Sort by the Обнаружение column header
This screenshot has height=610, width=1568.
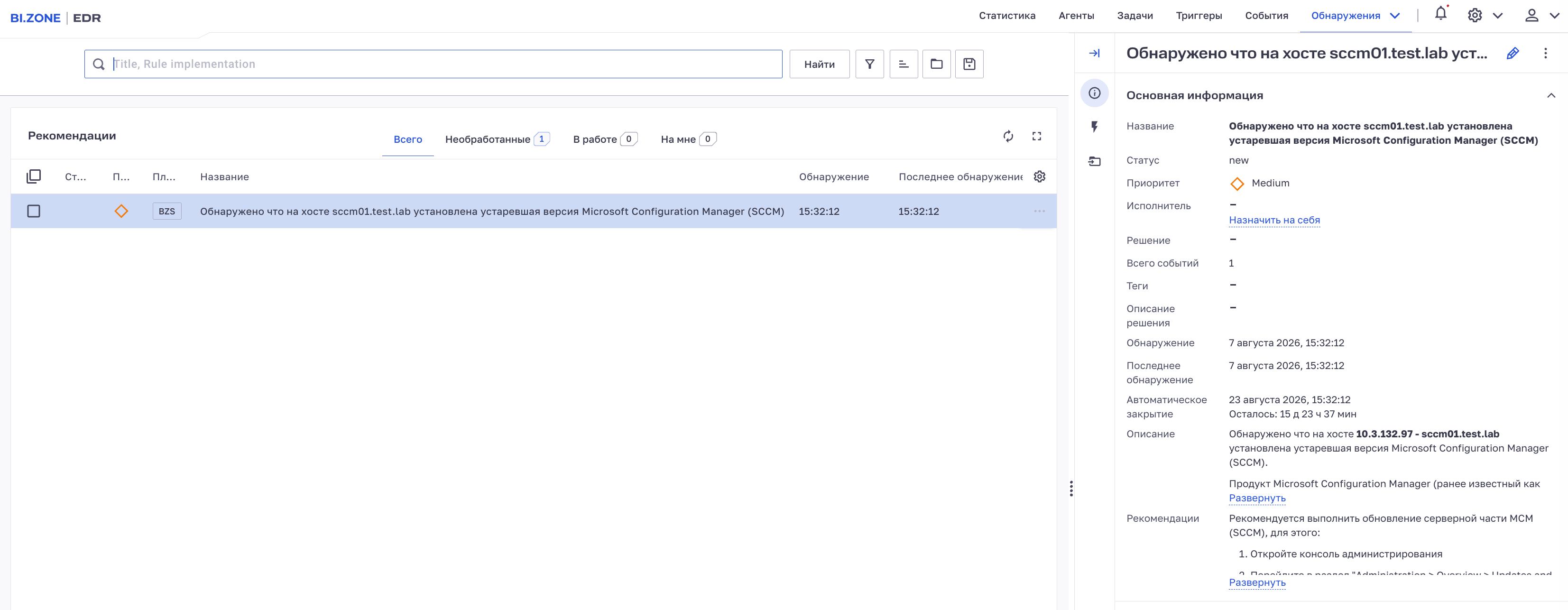pyautogui.click(x=834, y=177)
